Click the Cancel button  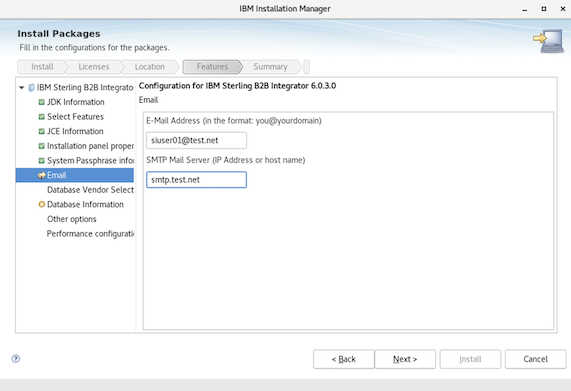pyautogui.click(x=535, y=359)
